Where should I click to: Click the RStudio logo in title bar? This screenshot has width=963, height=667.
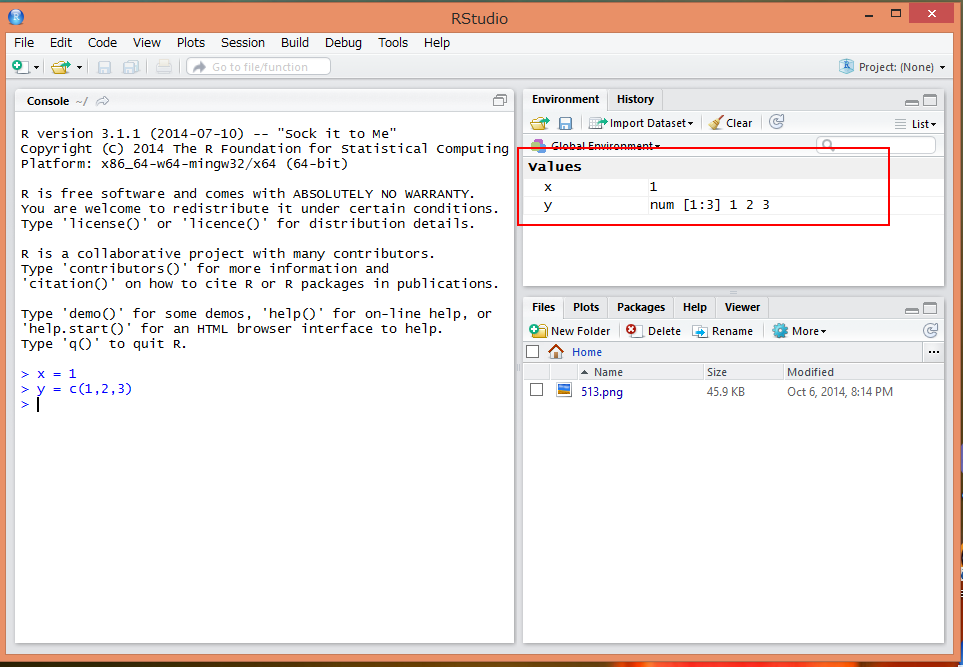tap(17, 17)
